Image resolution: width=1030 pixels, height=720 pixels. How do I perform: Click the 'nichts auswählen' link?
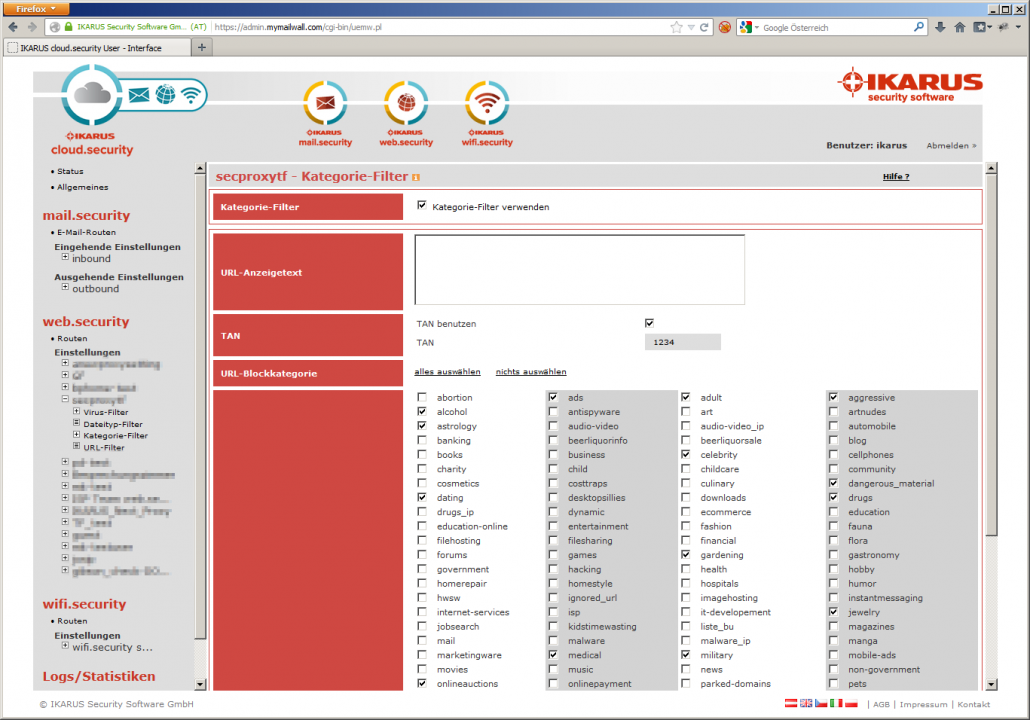(531, 372)
